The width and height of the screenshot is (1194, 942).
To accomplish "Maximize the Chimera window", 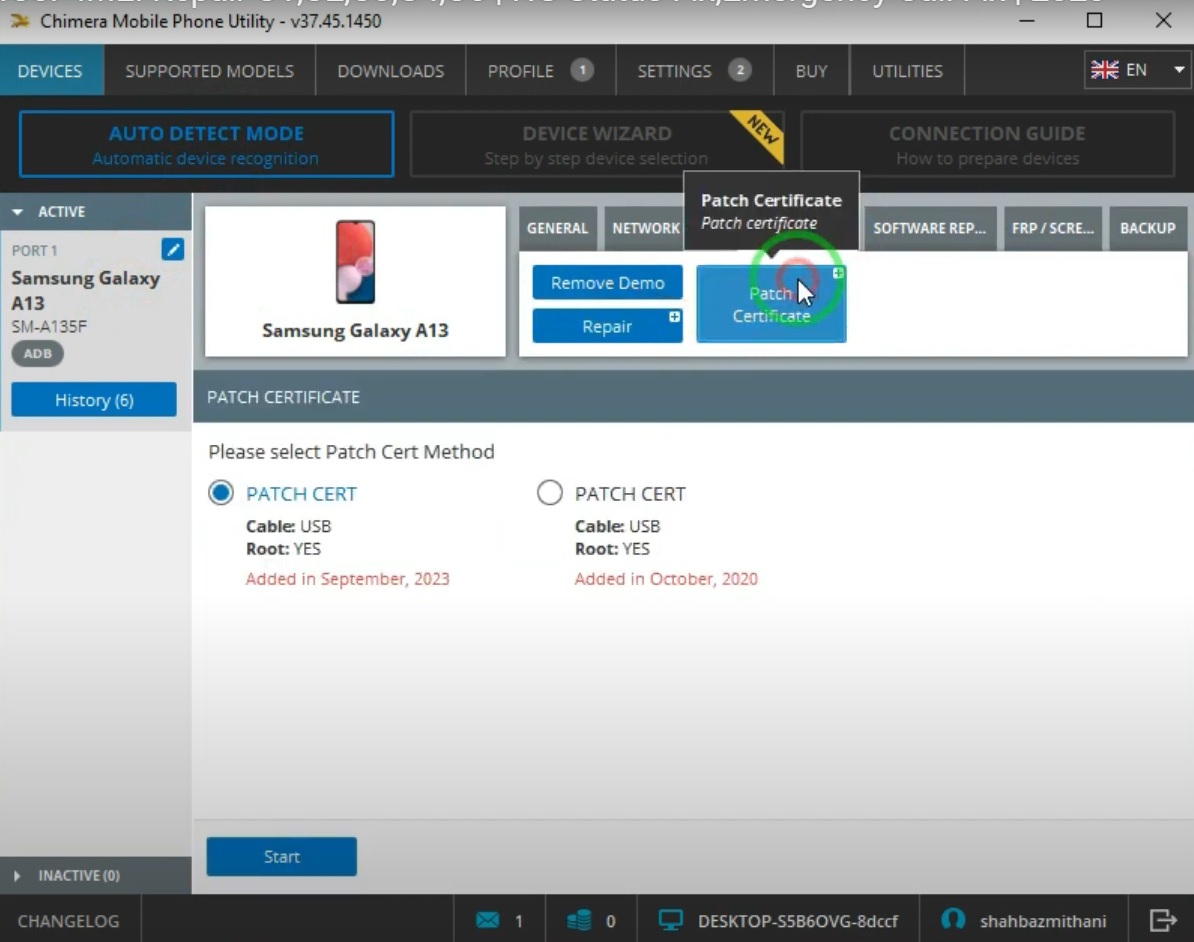I will 1094,21.
